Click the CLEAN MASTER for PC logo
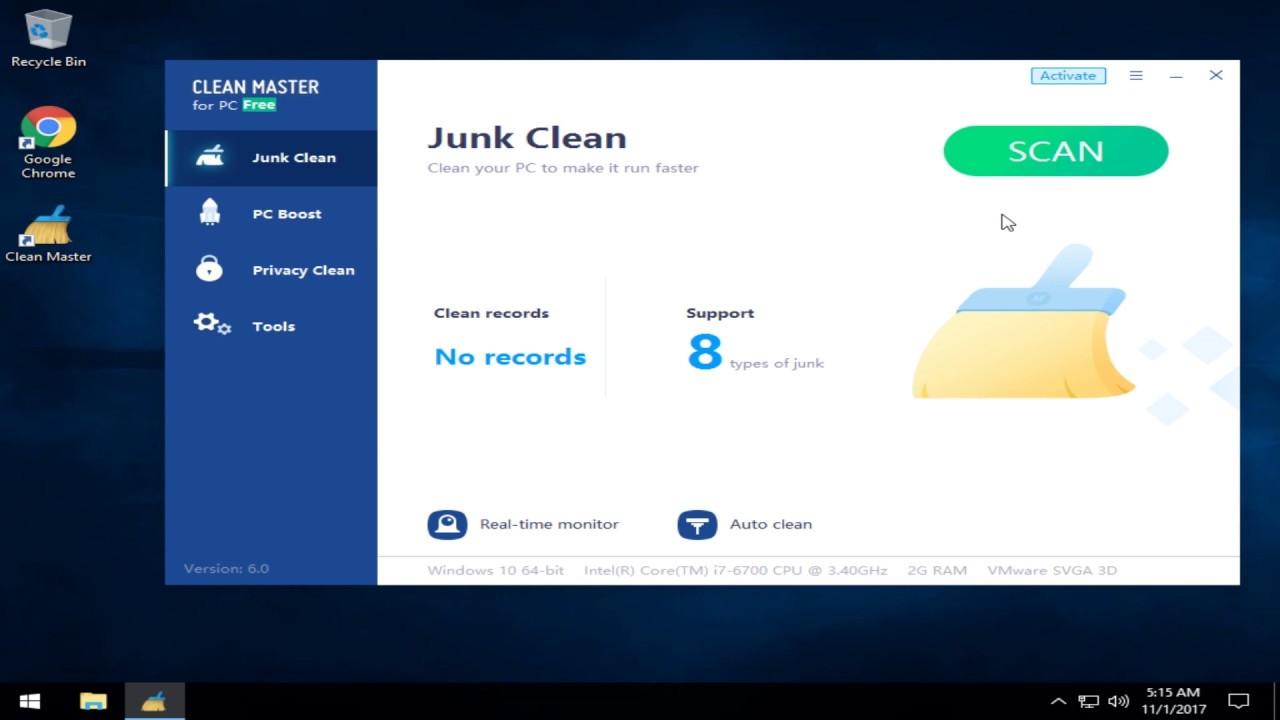 [x=255, y=95]
